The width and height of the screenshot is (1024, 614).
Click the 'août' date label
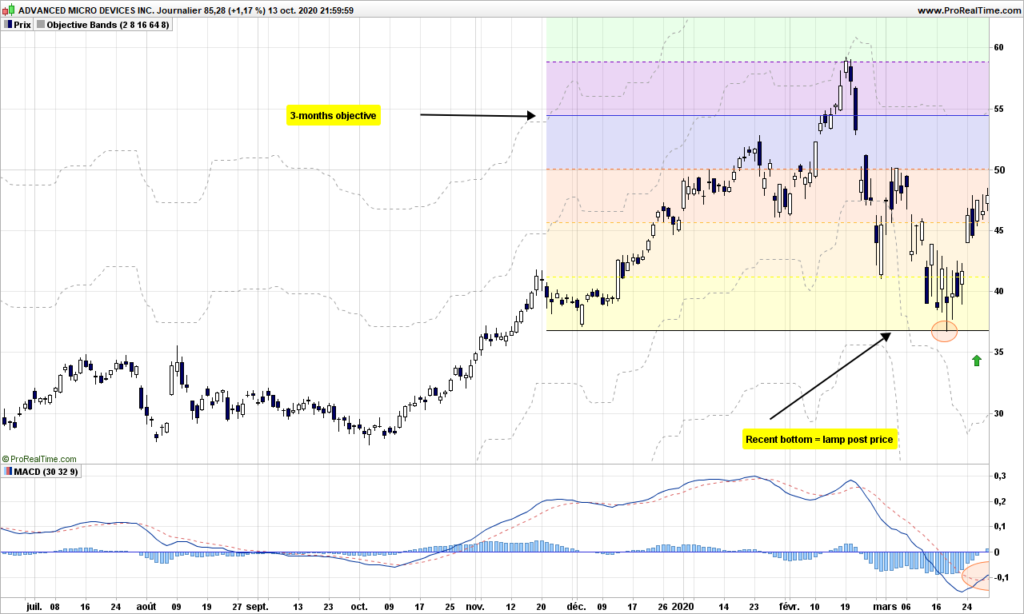146,606
